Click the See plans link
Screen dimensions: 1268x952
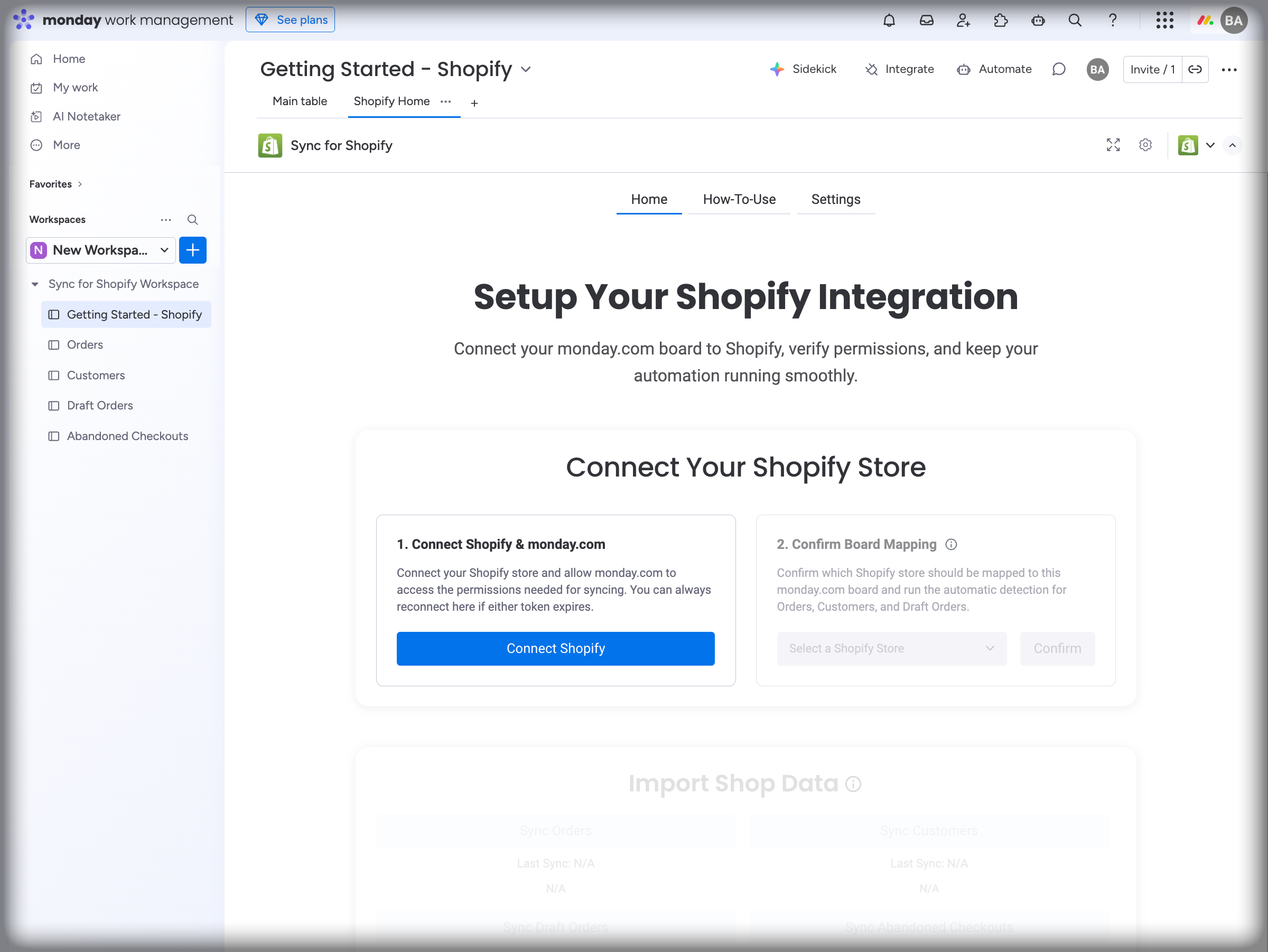pos(290,19)
